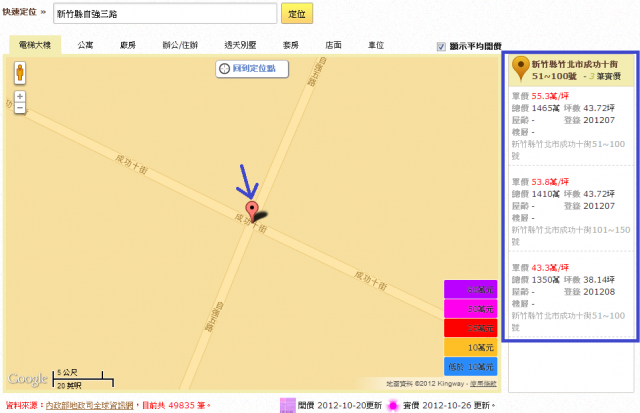Click the orange pin icon in results header
Screen dimensions: 640x413
click(520, 68)
